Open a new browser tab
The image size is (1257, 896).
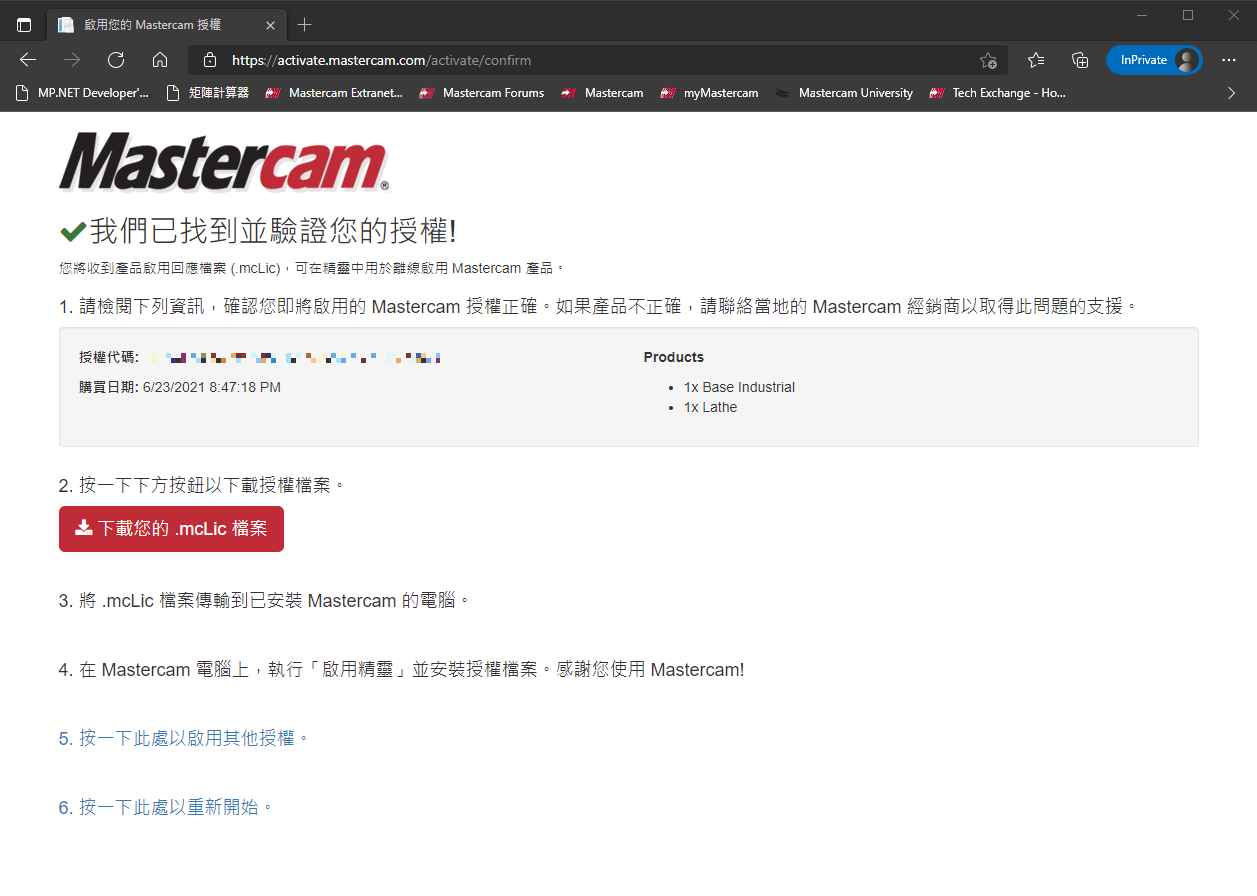305,25
